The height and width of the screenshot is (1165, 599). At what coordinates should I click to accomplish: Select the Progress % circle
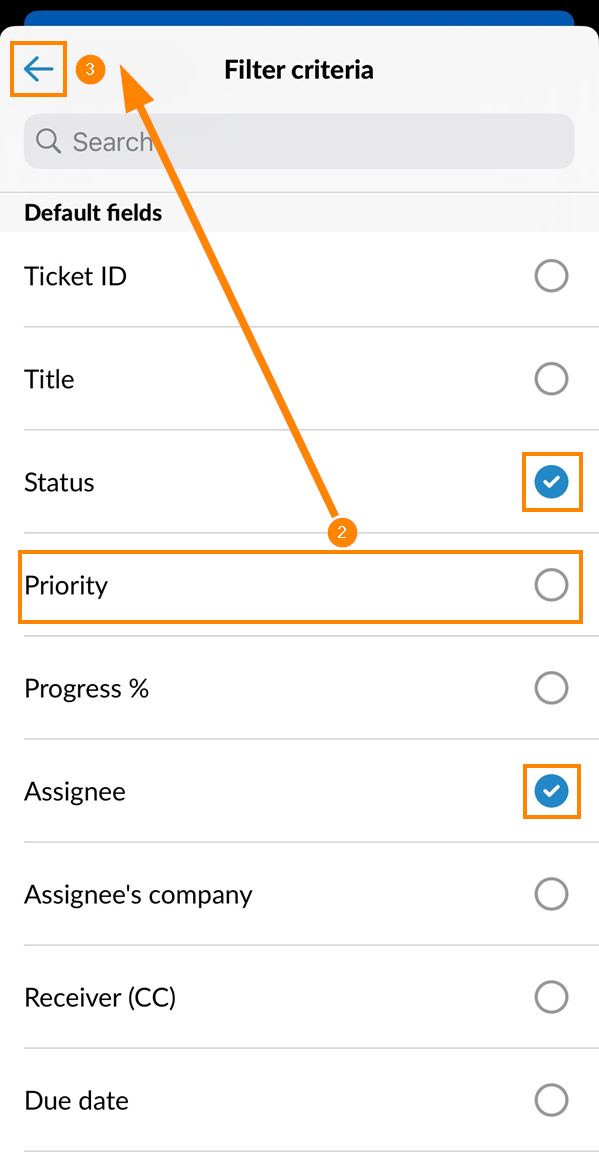[x=551, y=688]
